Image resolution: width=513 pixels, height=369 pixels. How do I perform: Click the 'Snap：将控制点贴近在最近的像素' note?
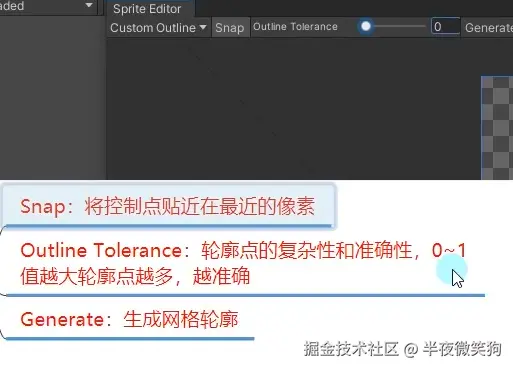point(168,206)
